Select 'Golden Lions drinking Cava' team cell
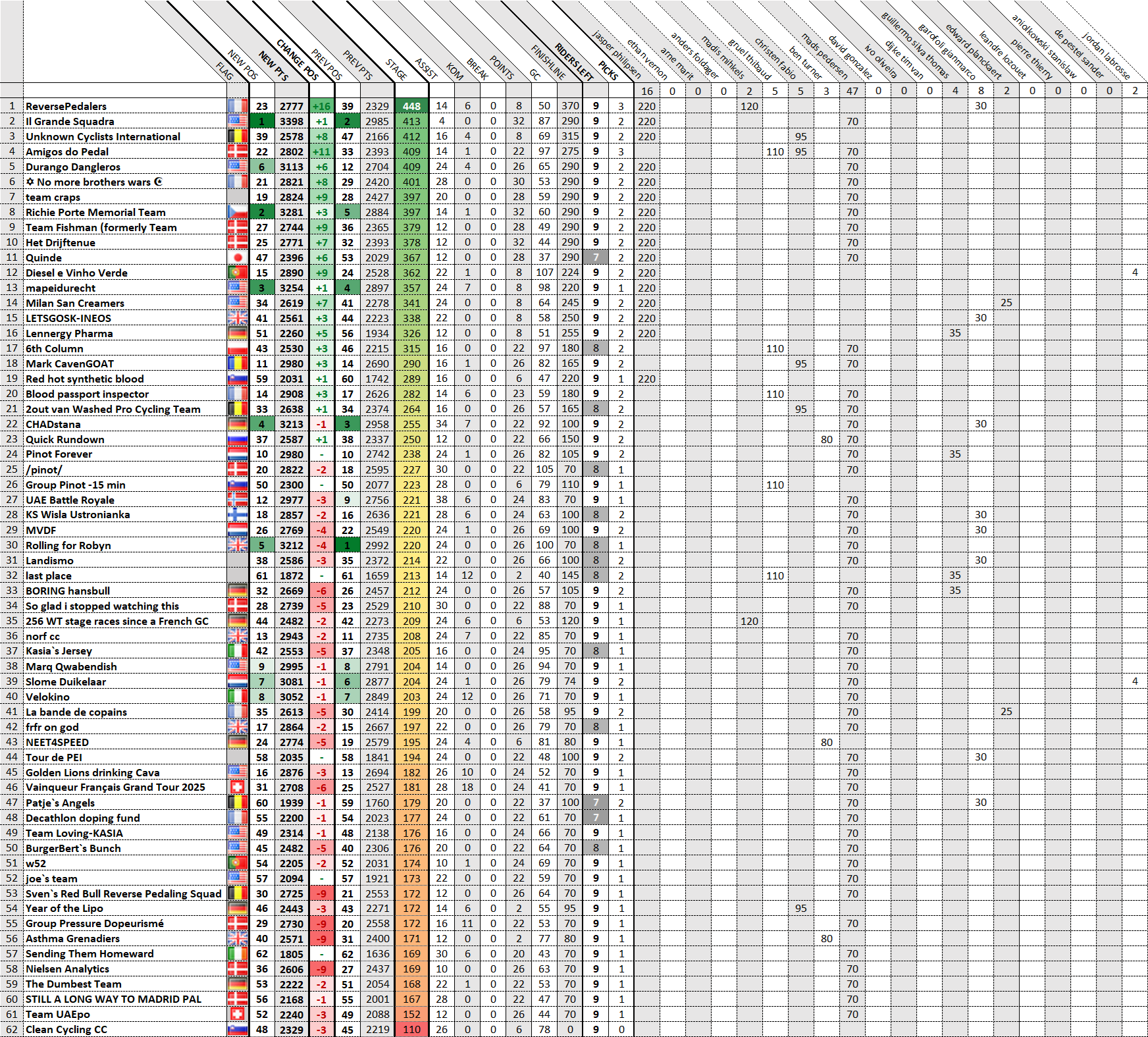 [125, 772]
